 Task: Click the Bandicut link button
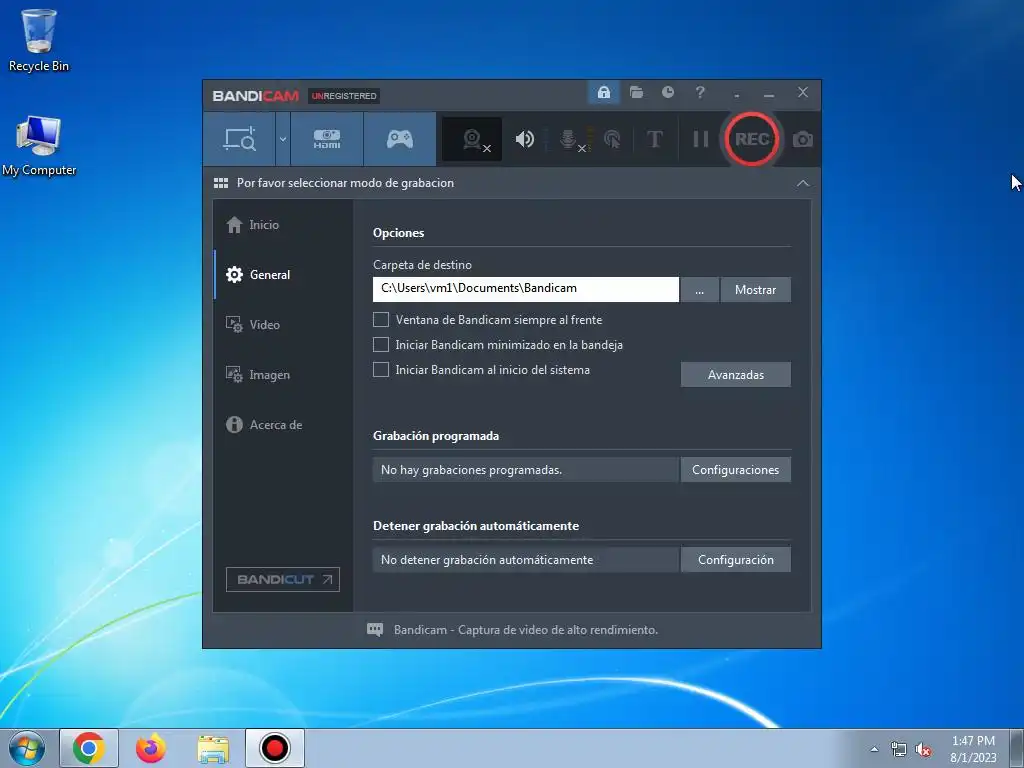tap(283, 579)
